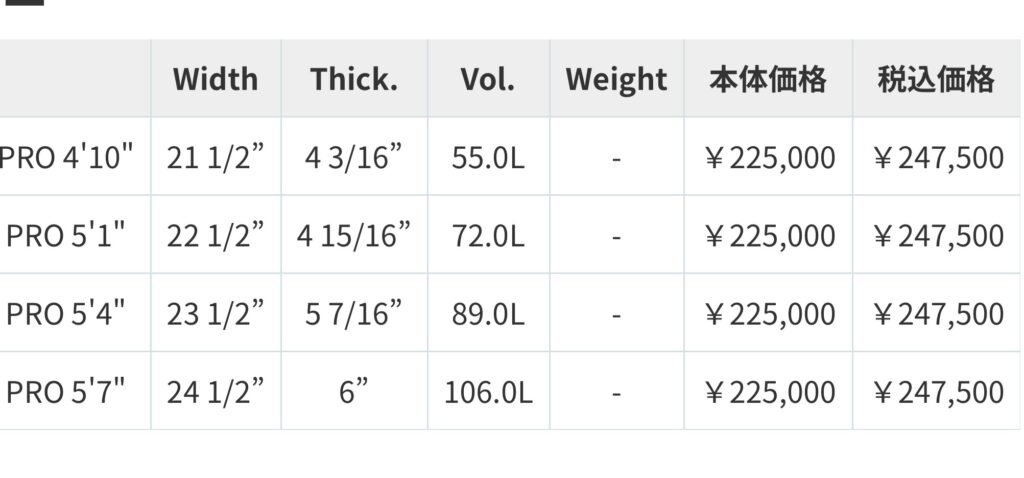Click the 4 15/16" thickness cell
This screenshot has height=478, width=1024.
(354, 236)
